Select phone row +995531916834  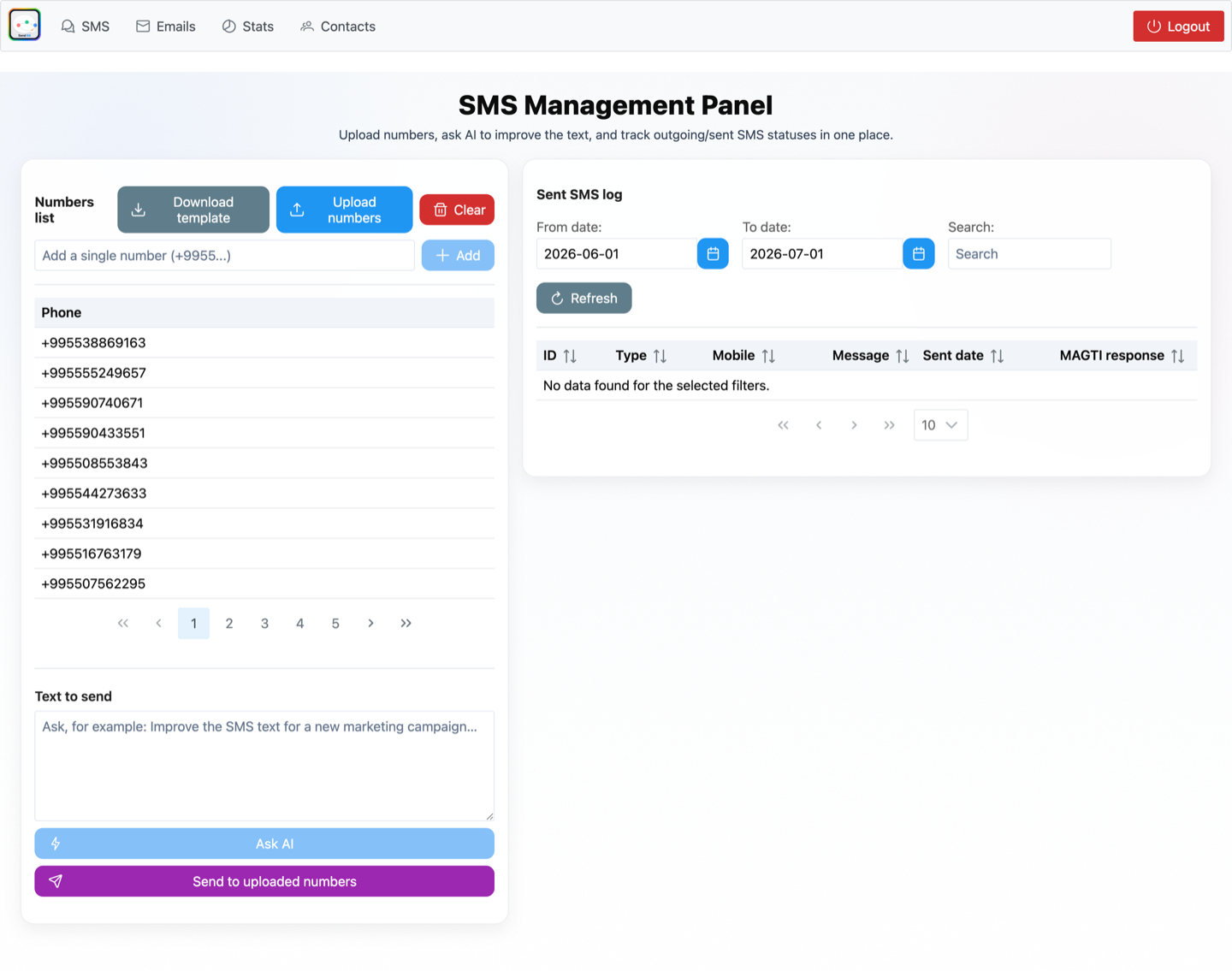[x=264, y=524]
